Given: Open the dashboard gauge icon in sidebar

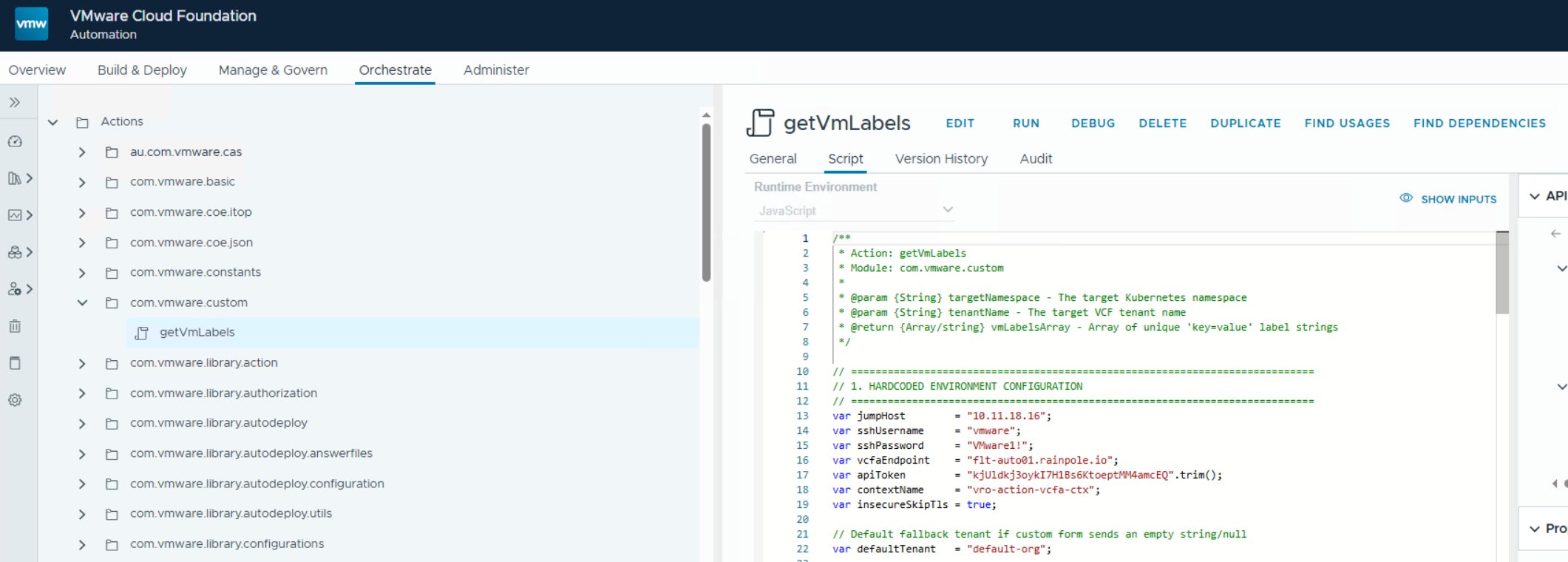Looking at the screenshot, I should 15,141.
